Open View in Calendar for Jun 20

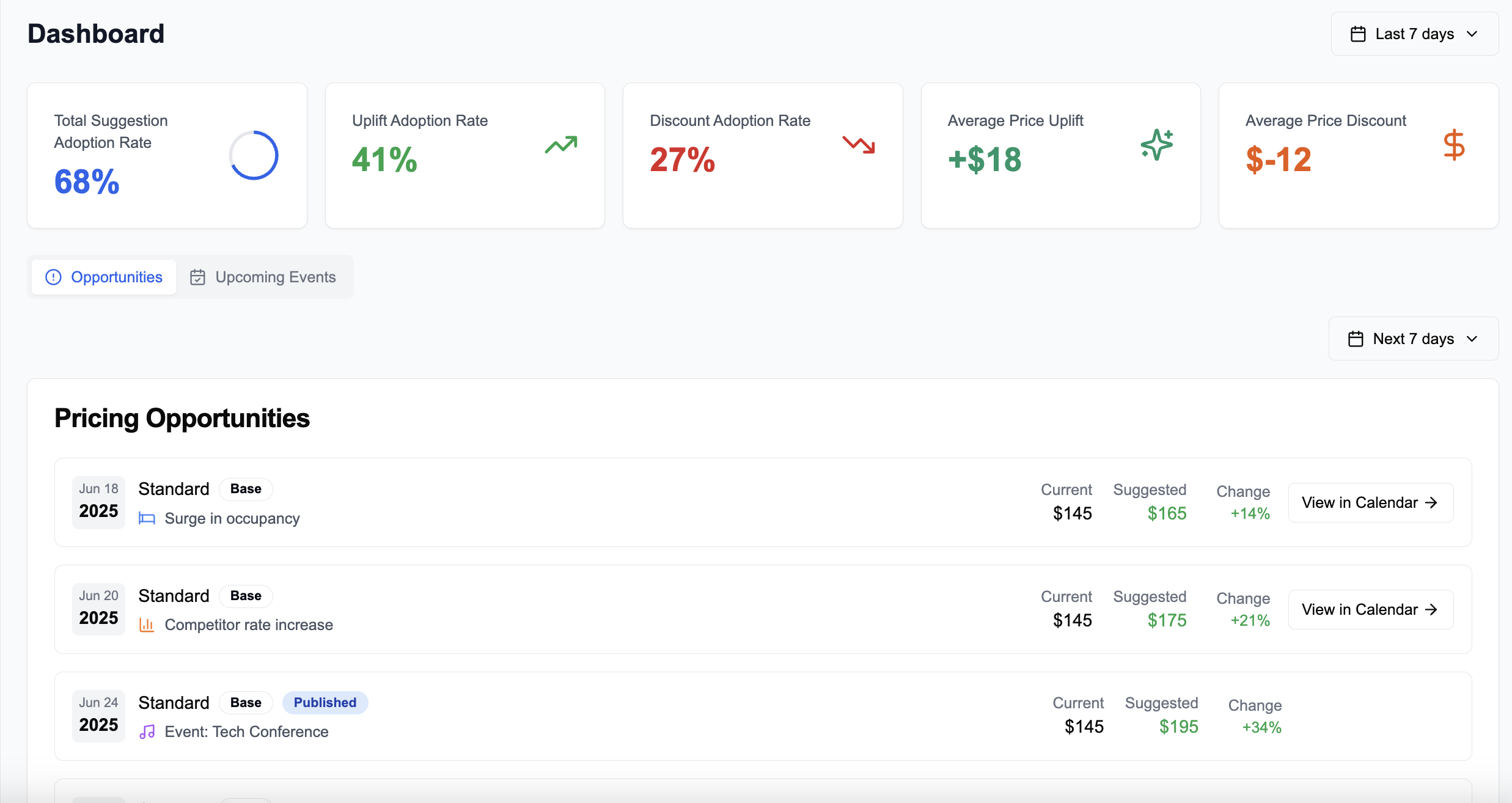point(1370,609)
